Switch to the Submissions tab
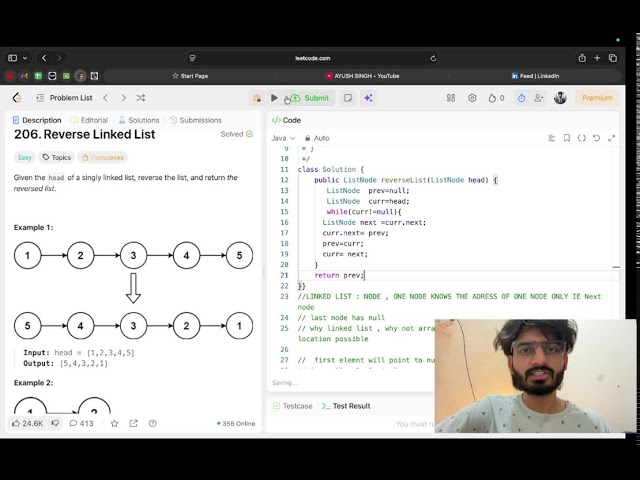This screenshot has height=480, width=640. click(196, 120)
